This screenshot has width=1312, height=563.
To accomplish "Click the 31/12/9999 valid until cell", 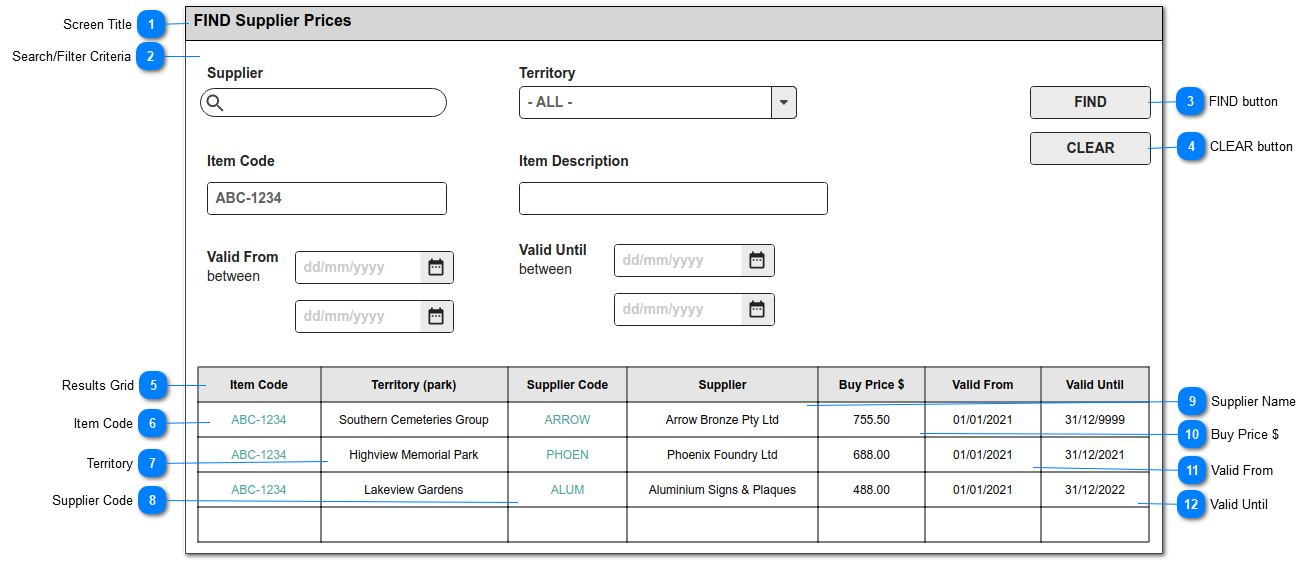I will pos(1095,420).
